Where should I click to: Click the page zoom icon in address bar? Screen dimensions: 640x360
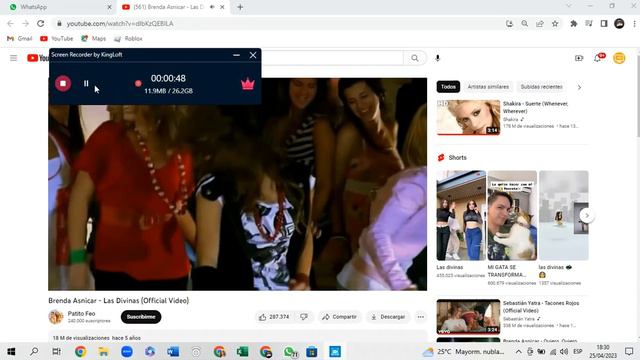click(x=524, y=24)
